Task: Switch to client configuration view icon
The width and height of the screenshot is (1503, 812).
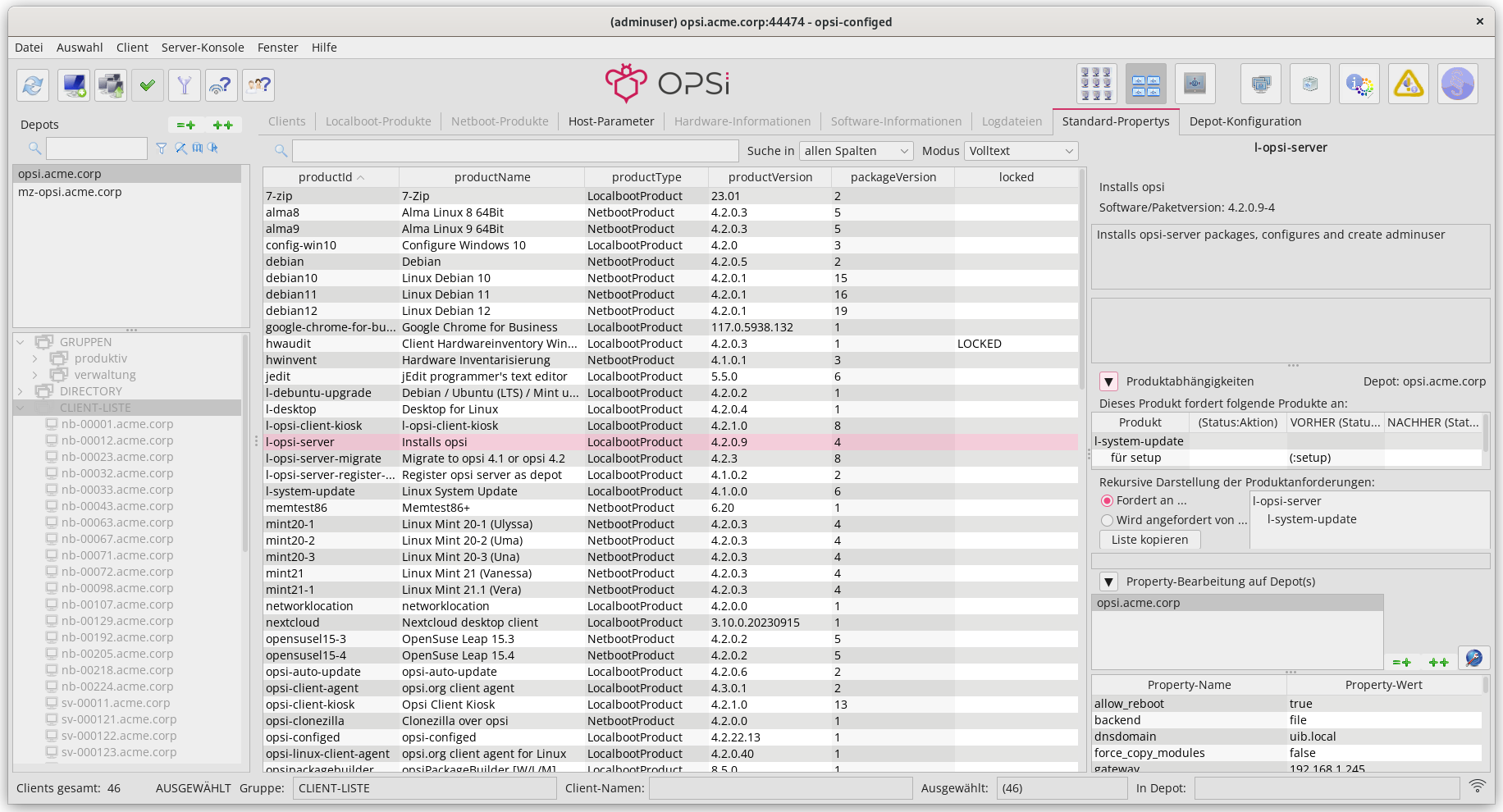Action: (x=1097, y=84)
